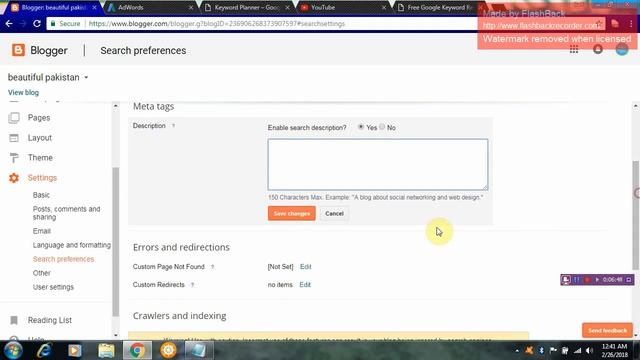The height and width of the screenshot is (360, 640).
Task: Click the Theme paint roller icon
Action: pos(14,158)
